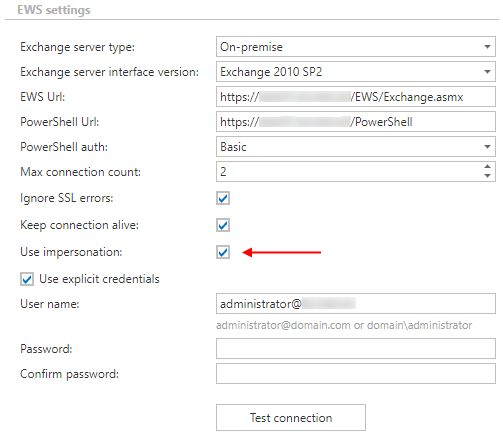
Task: Click the Confirm password field
Action: coord(356,374)
